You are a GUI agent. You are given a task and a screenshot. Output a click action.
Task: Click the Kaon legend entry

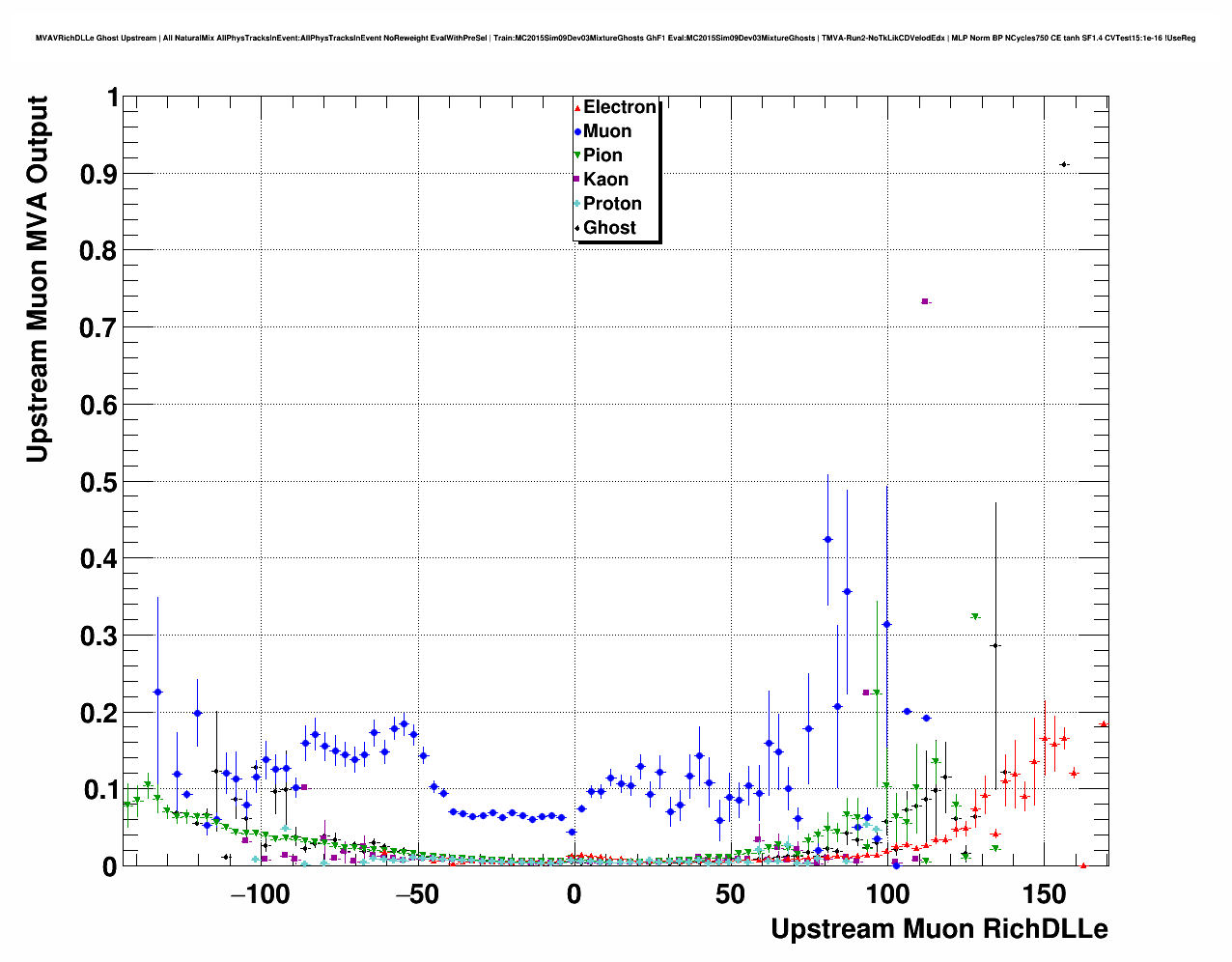pos(602,180)
